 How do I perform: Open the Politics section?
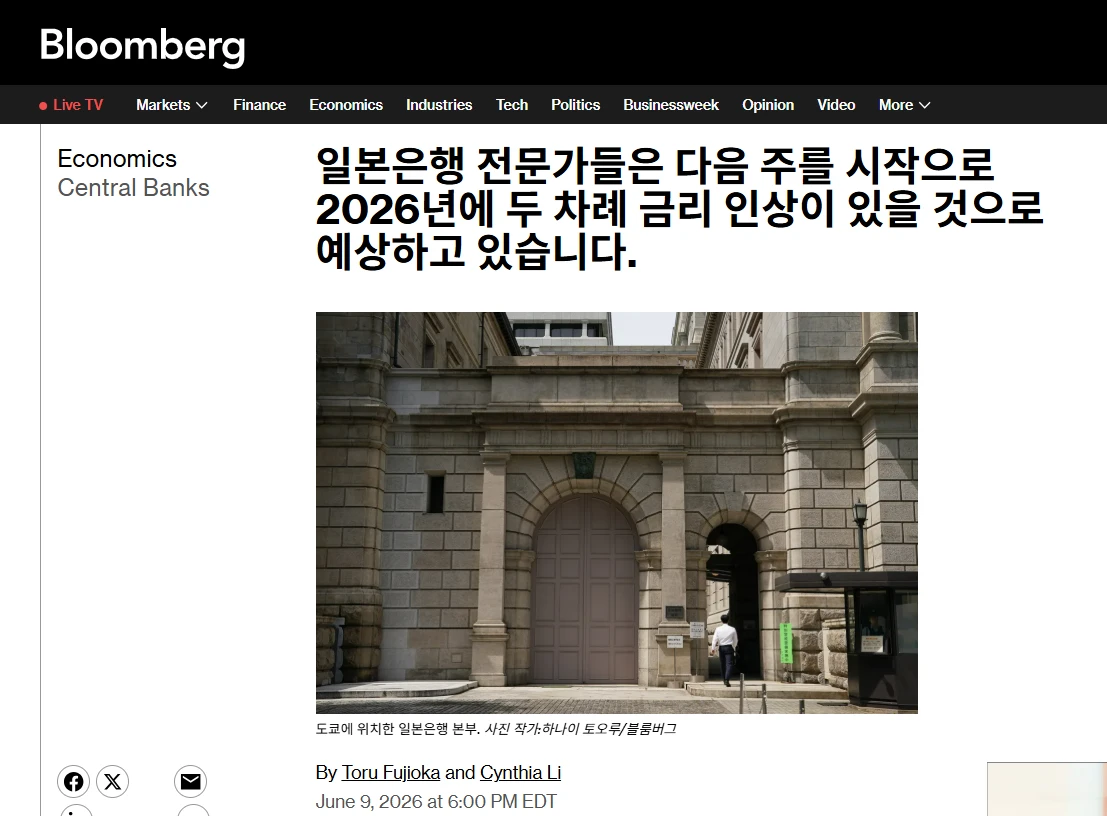(x=575, y=104)
